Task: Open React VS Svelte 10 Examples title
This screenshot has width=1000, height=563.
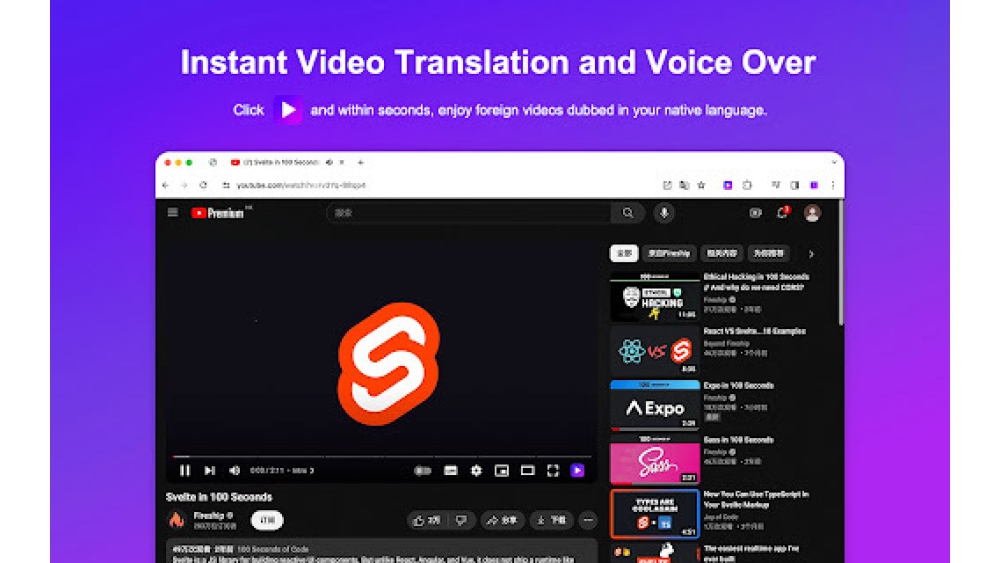Action: tap(754, 331)
